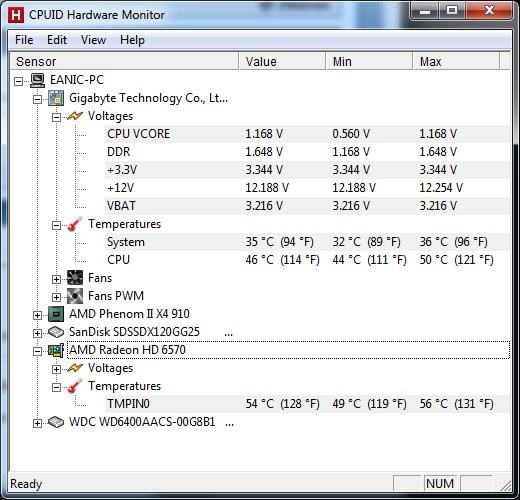Click the Sensor column header

(124, 61)
